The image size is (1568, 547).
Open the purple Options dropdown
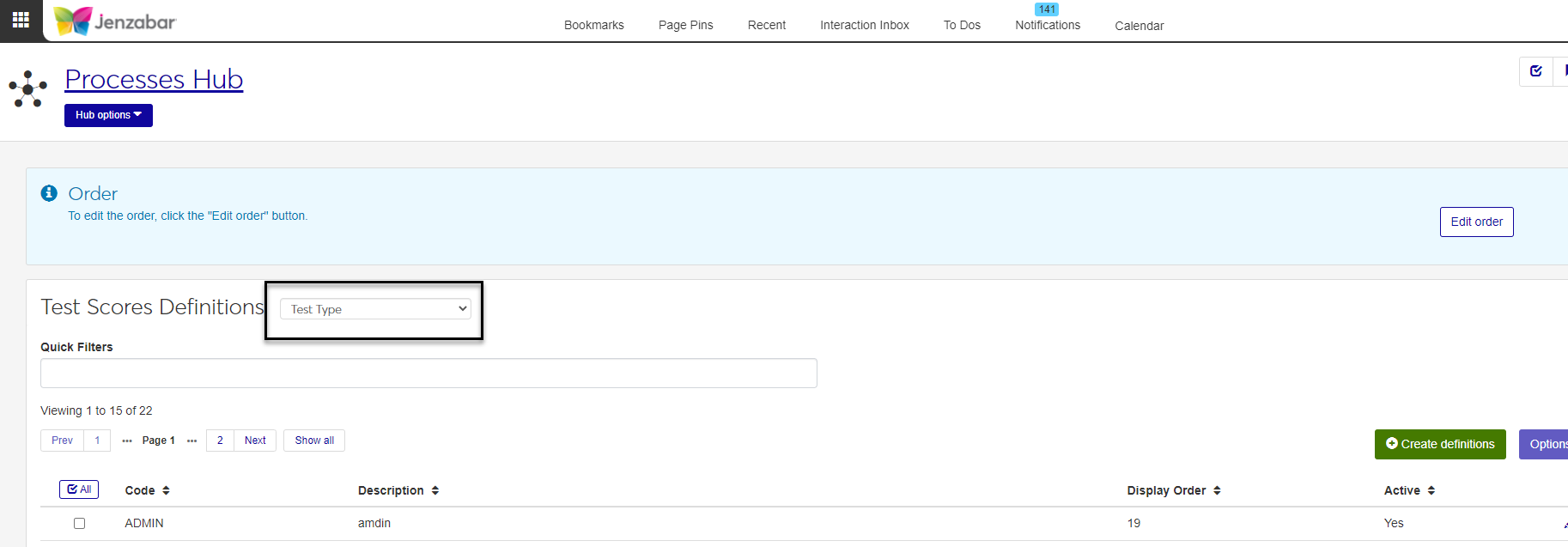point(1547,444)
